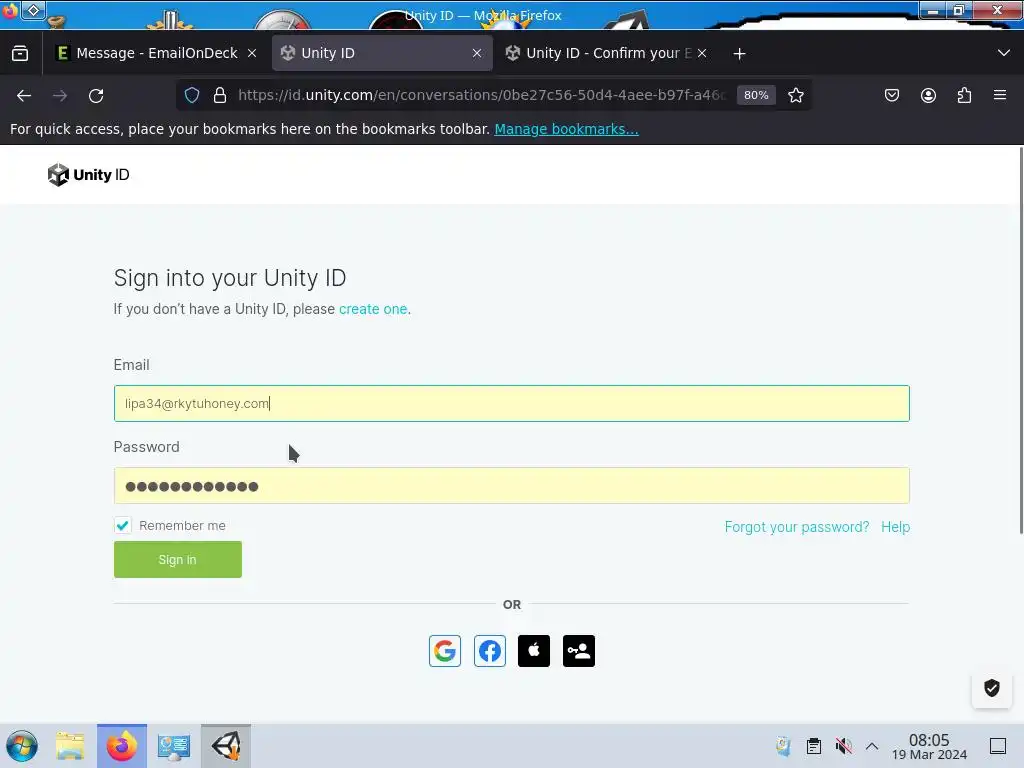The image size is (1024, 768).
Task: Expand the list all tabs chevron
Action: pos(1004,53)
